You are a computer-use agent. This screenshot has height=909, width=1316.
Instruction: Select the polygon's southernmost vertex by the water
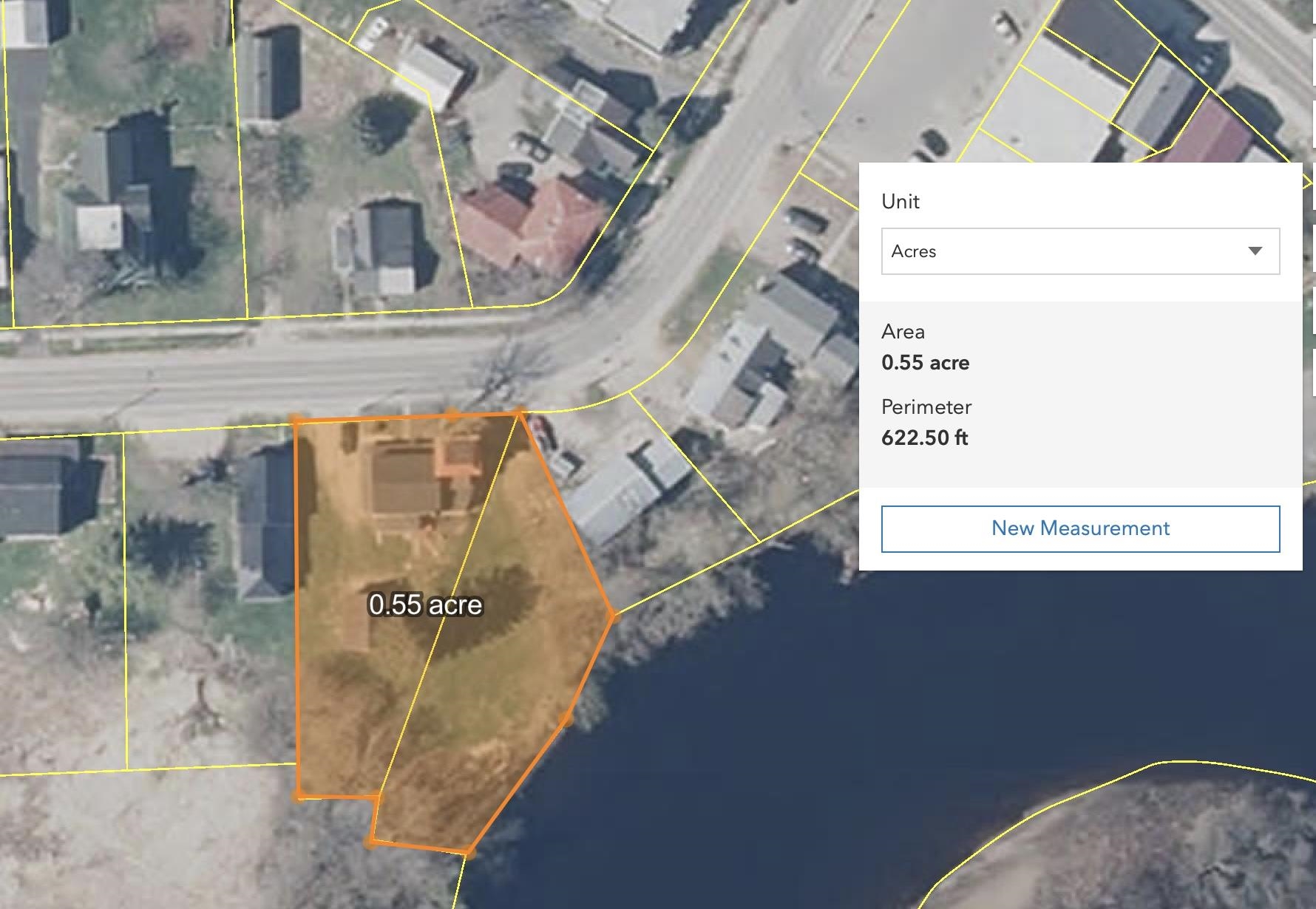coord(468,853)
